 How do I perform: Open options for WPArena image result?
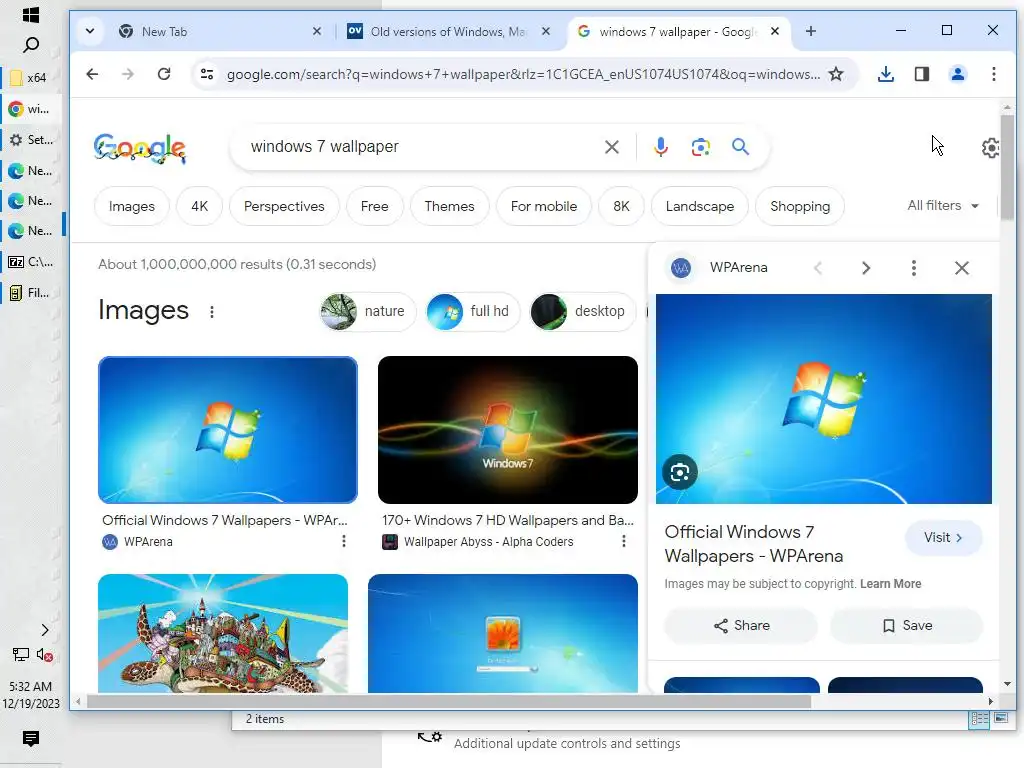[x=344, y=541]
